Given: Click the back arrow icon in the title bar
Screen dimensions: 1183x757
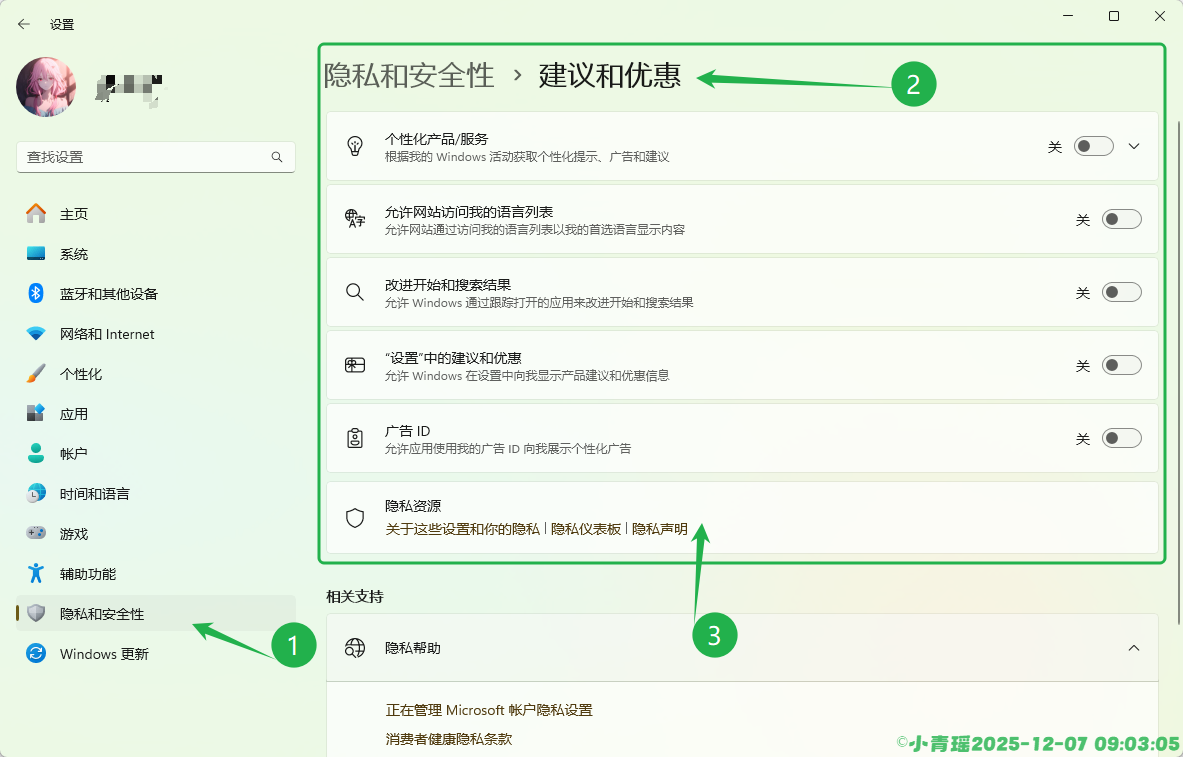Looking at the screenshot, I should (24, 24).
